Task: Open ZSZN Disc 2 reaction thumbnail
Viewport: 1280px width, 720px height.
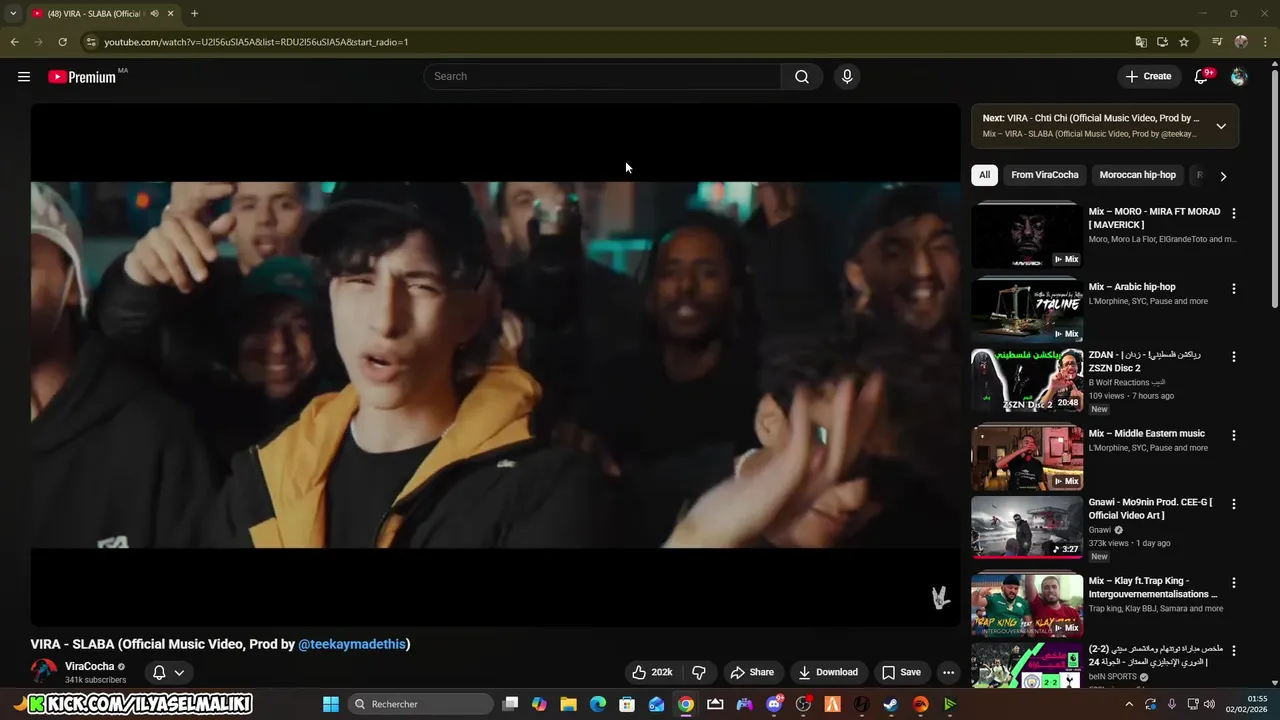Action: click(x=1027, y=380)
